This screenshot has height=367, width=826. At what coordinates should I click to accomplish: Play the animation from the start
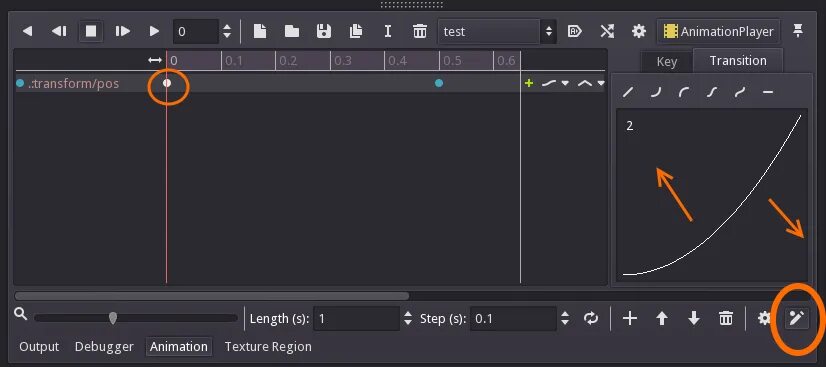click(x=122, y=32)
